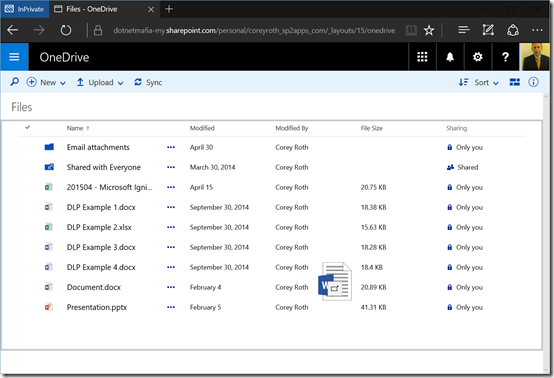The height and width of the screenshot is (378, 554).
Task: Click the Word icon for Document.docx
Action: [x=49, y=287]
